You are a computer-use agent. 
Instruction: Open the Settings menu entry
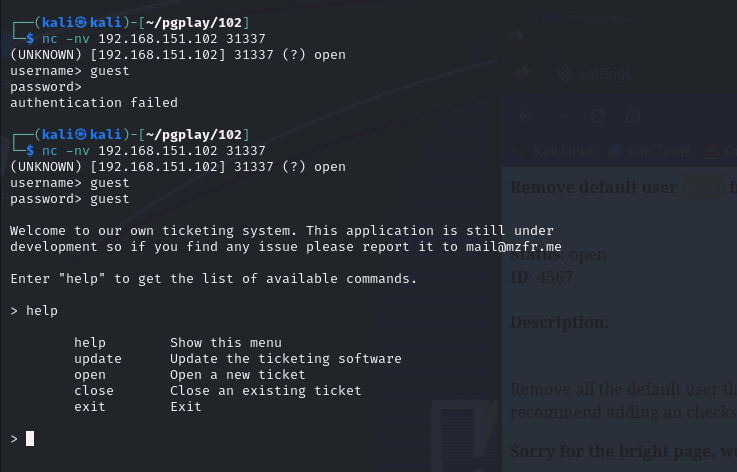[604, 74]
